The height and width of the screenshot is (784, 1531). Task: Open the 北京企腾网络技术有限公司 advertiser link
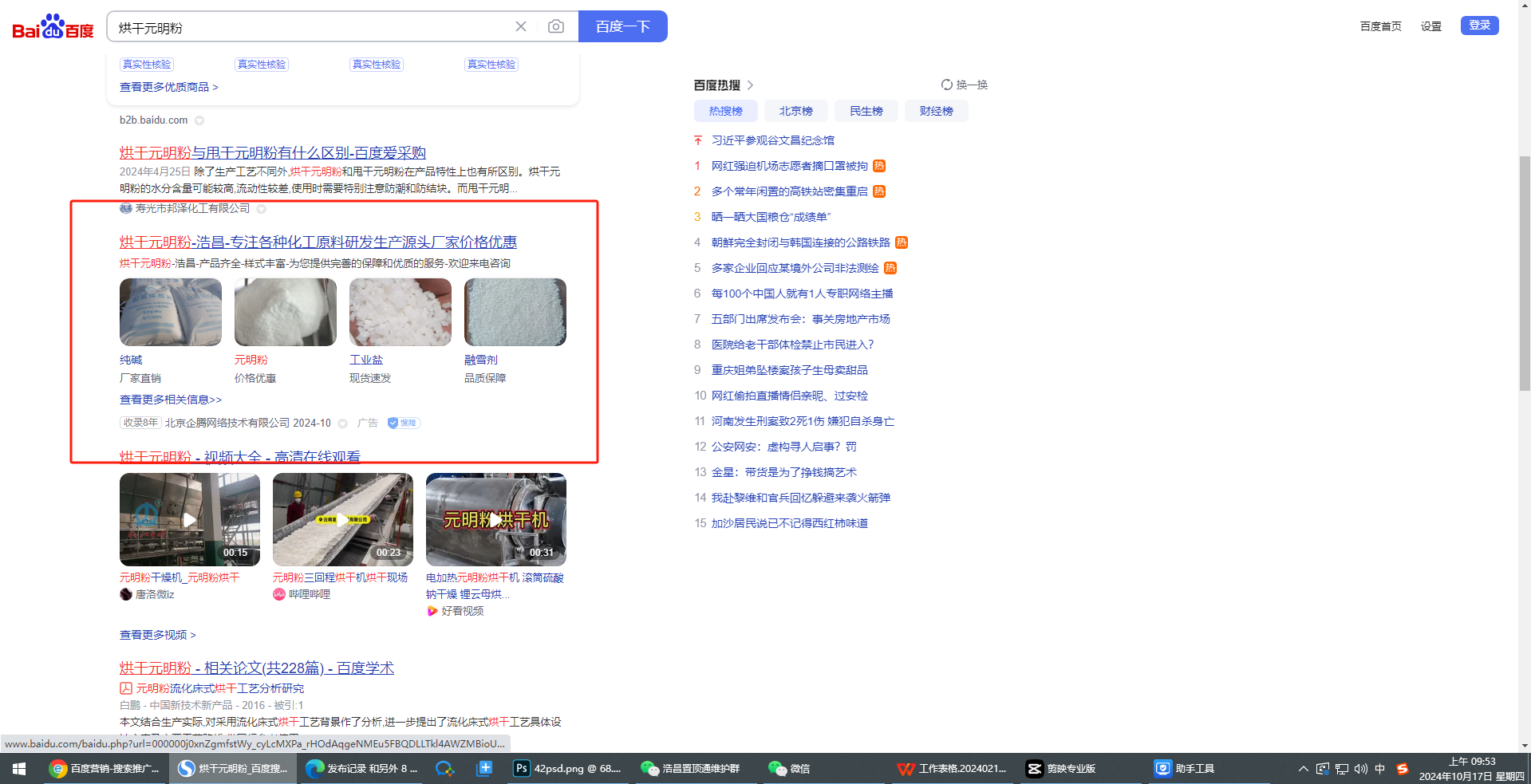pos(227,423)
